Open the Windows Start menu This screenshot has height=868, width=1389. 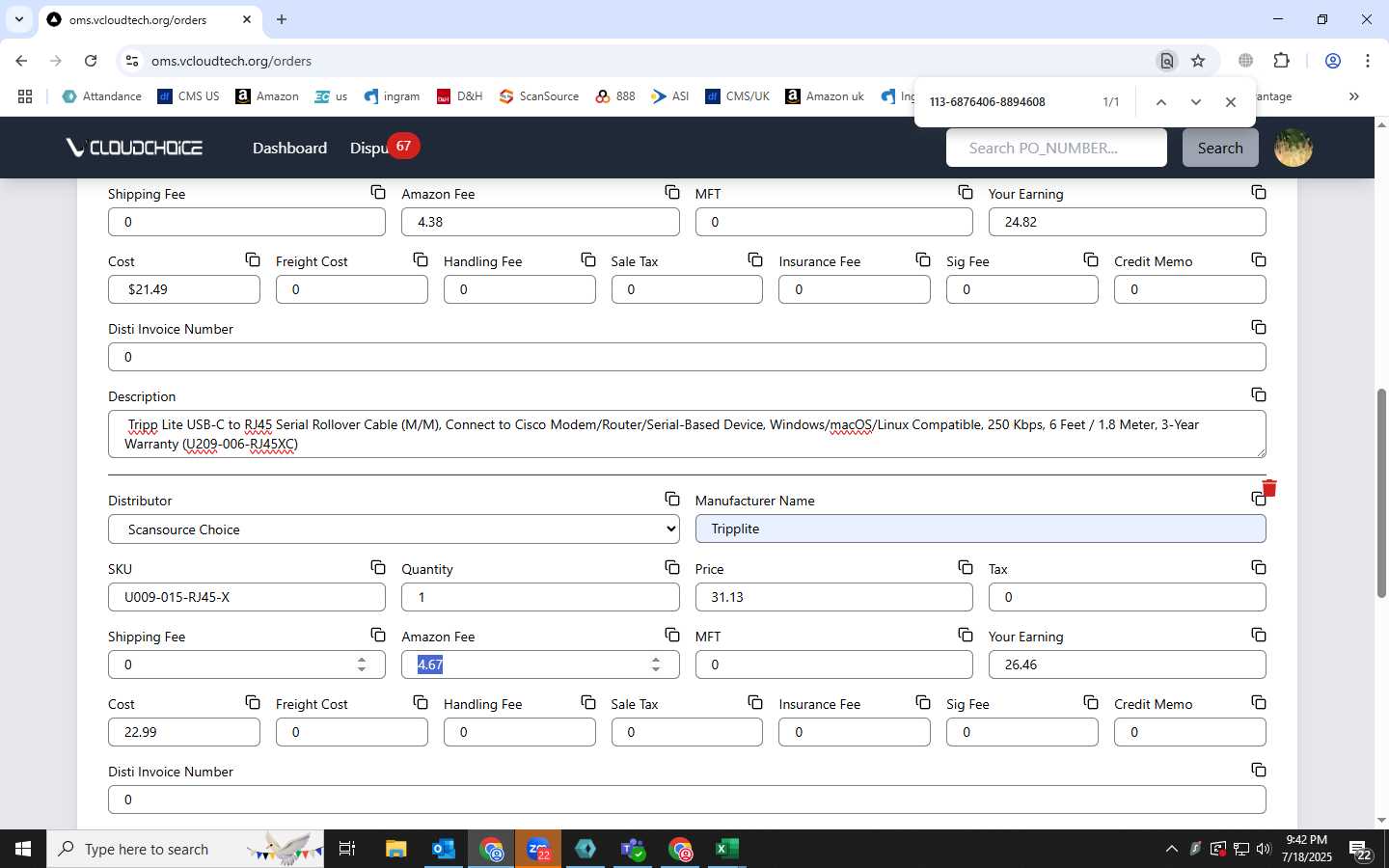pyautogui.click(x=23, y=849)
